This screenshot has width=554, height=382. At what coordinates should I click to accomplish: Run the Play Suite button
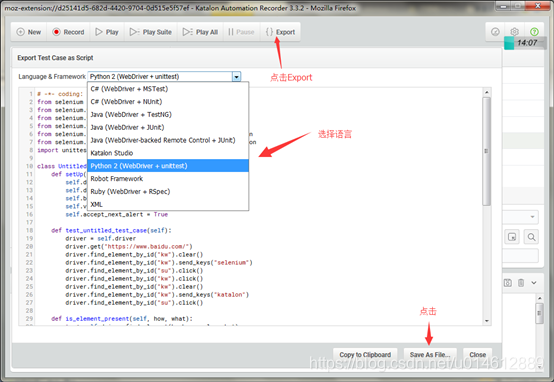tap(151, 32)
